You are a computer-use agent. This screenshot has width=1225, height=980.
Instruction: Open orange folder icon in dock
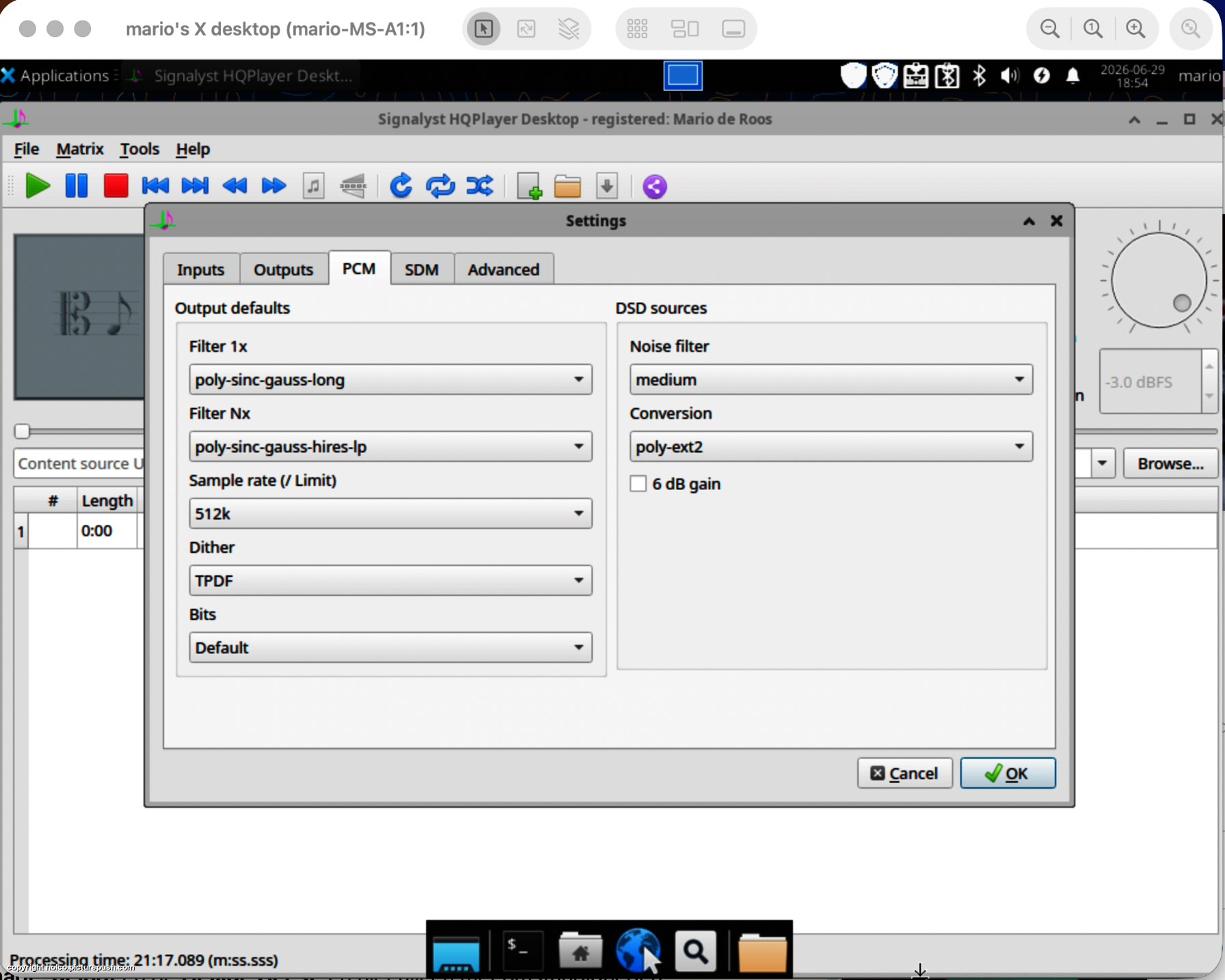762,952
